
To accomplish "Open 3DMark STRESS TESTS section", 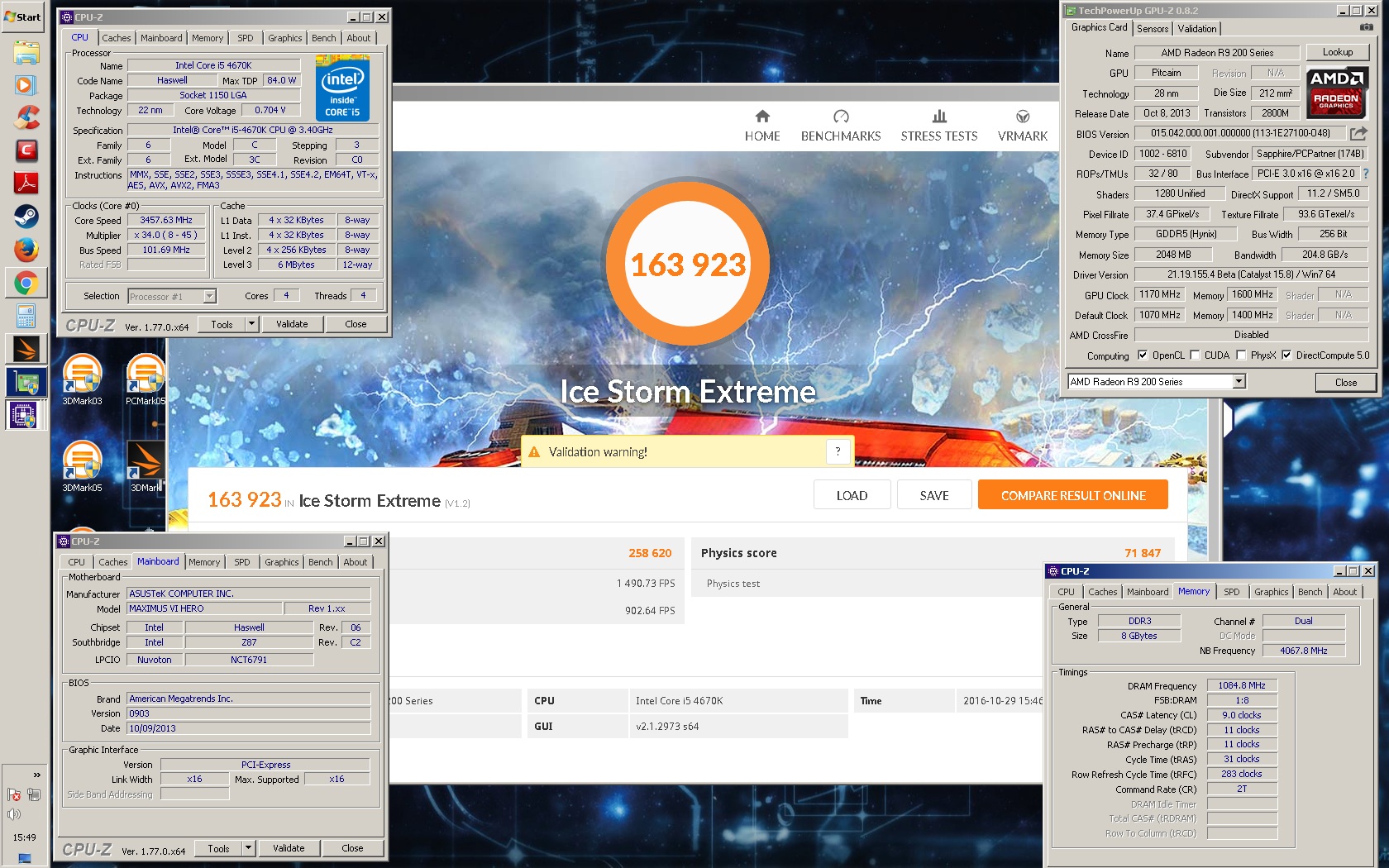I will tap(939, 126).
